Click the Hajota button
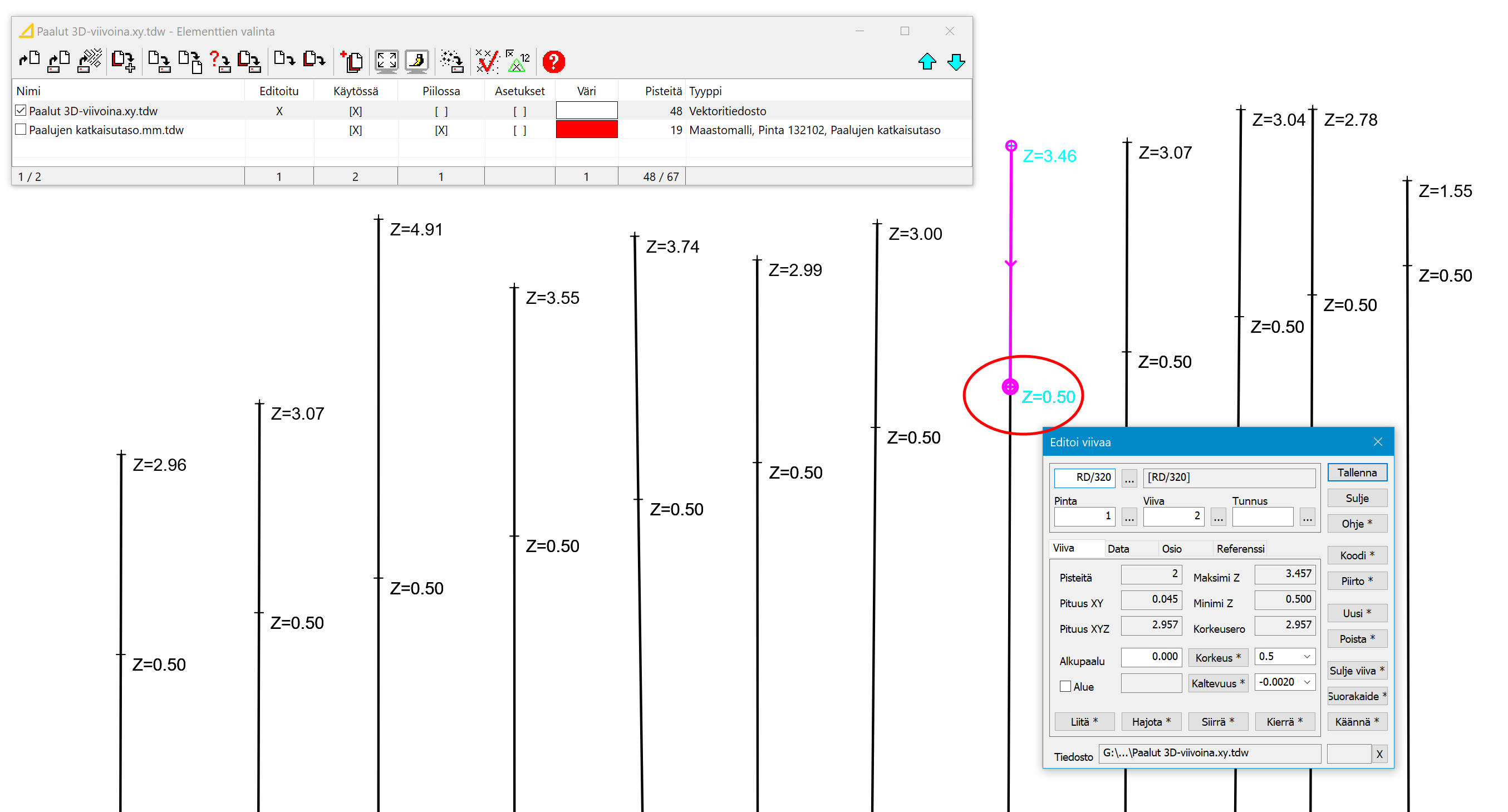Screen dimensions: 1508x812 pyautogui.click(x=1151, y=721)
